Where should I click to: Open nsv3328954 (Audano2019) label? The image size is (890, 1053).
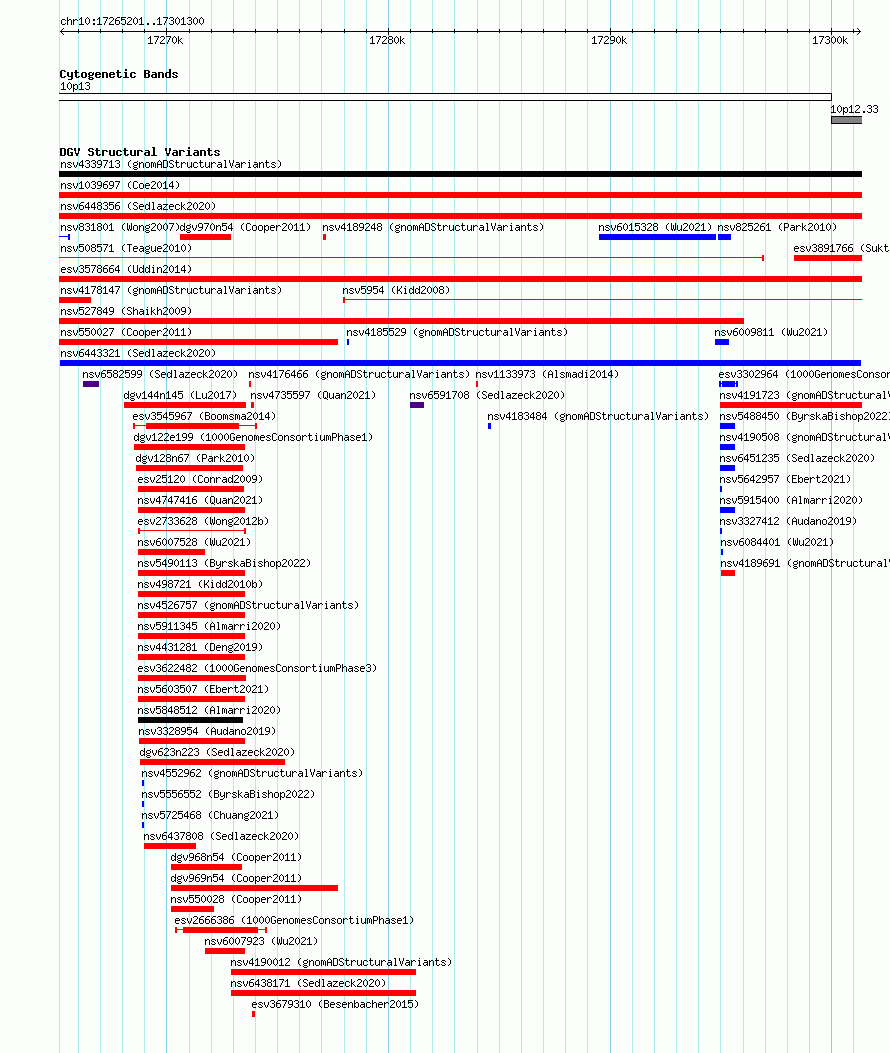pos(207,731)
